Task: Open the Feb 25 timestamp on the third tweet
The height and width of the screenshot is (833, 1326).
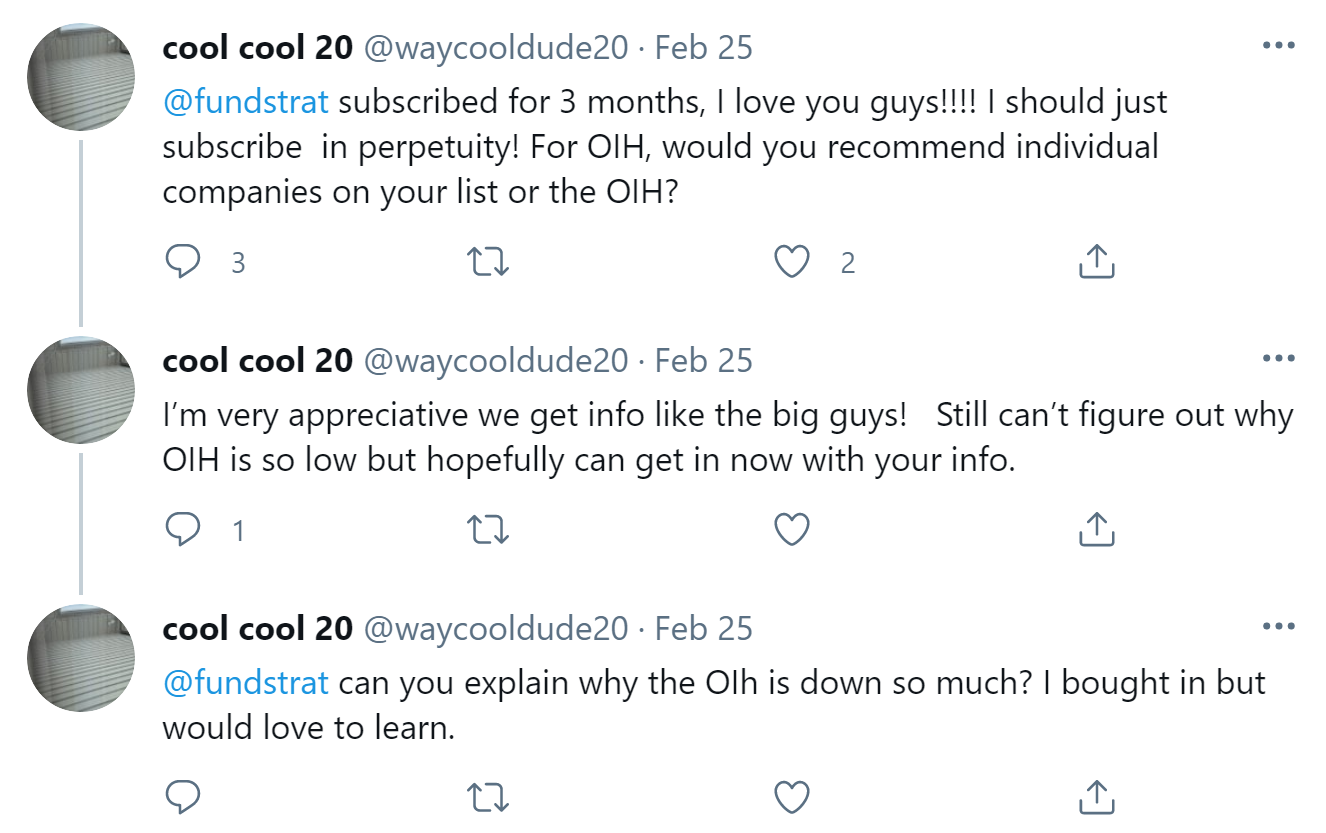Action: (703, 628)
